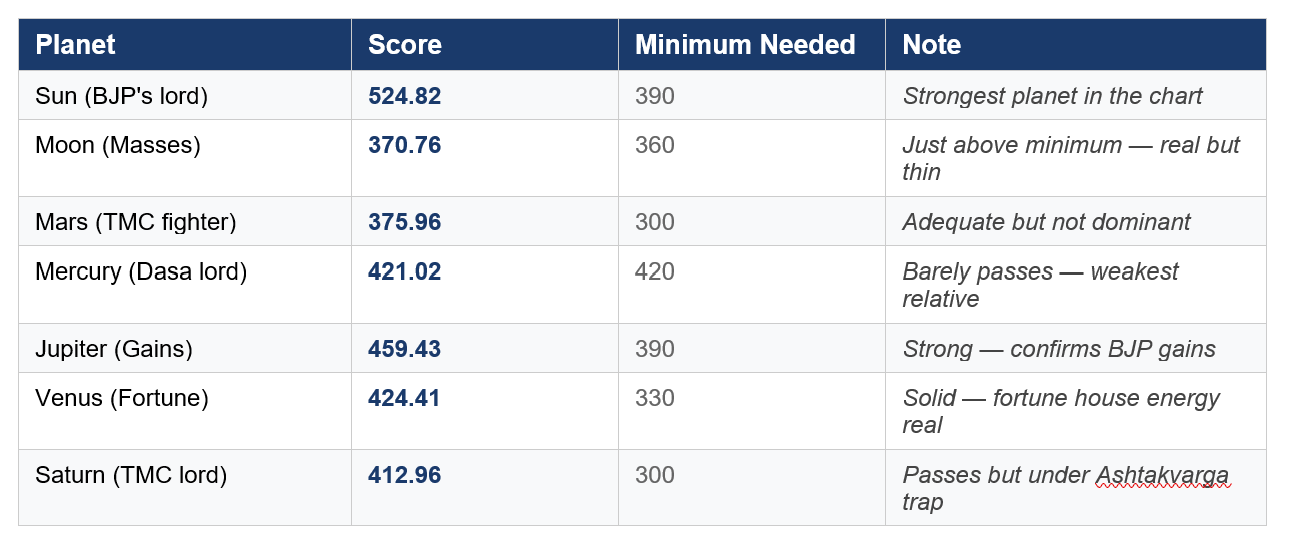Click the Venus minimum value 330

coord(655,398)
